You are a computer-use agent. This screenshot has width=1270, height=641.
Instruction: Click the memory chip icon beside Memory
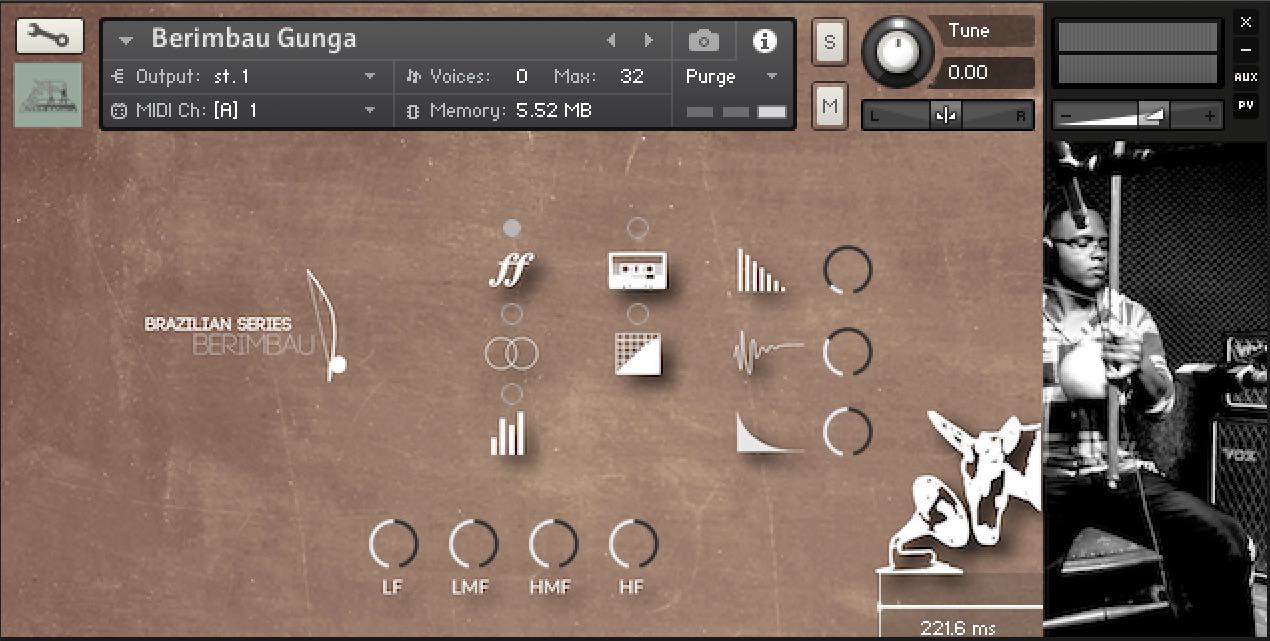coord(412,111)
